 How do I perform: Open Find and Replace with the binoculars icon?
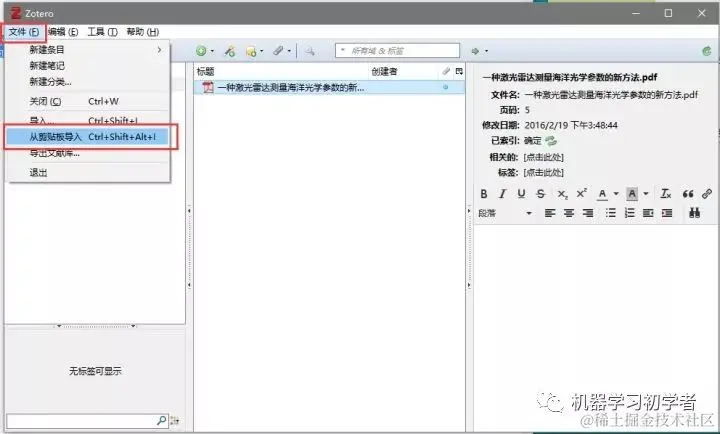[694, 213]
